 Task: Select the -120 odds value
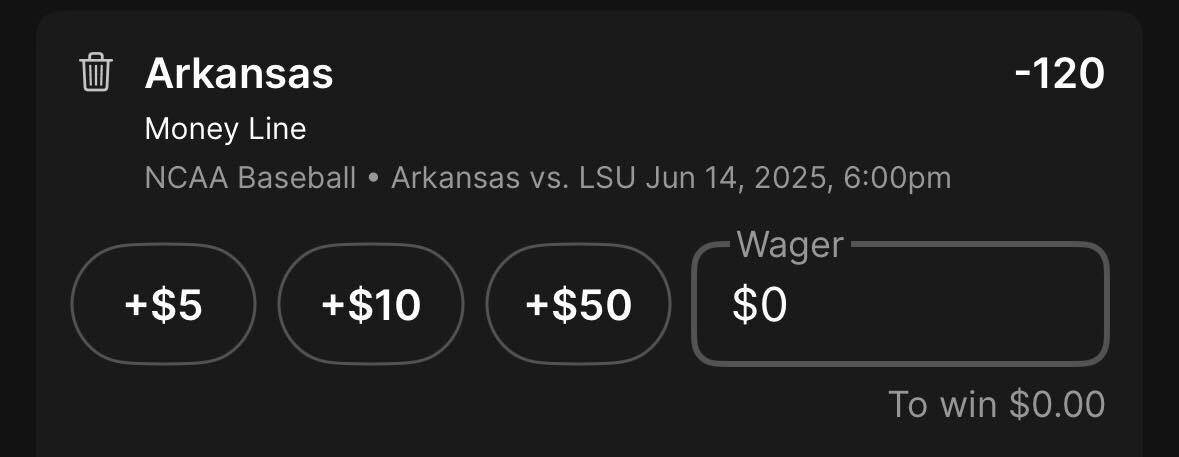pyautogui.click(x=1059, y=74)
